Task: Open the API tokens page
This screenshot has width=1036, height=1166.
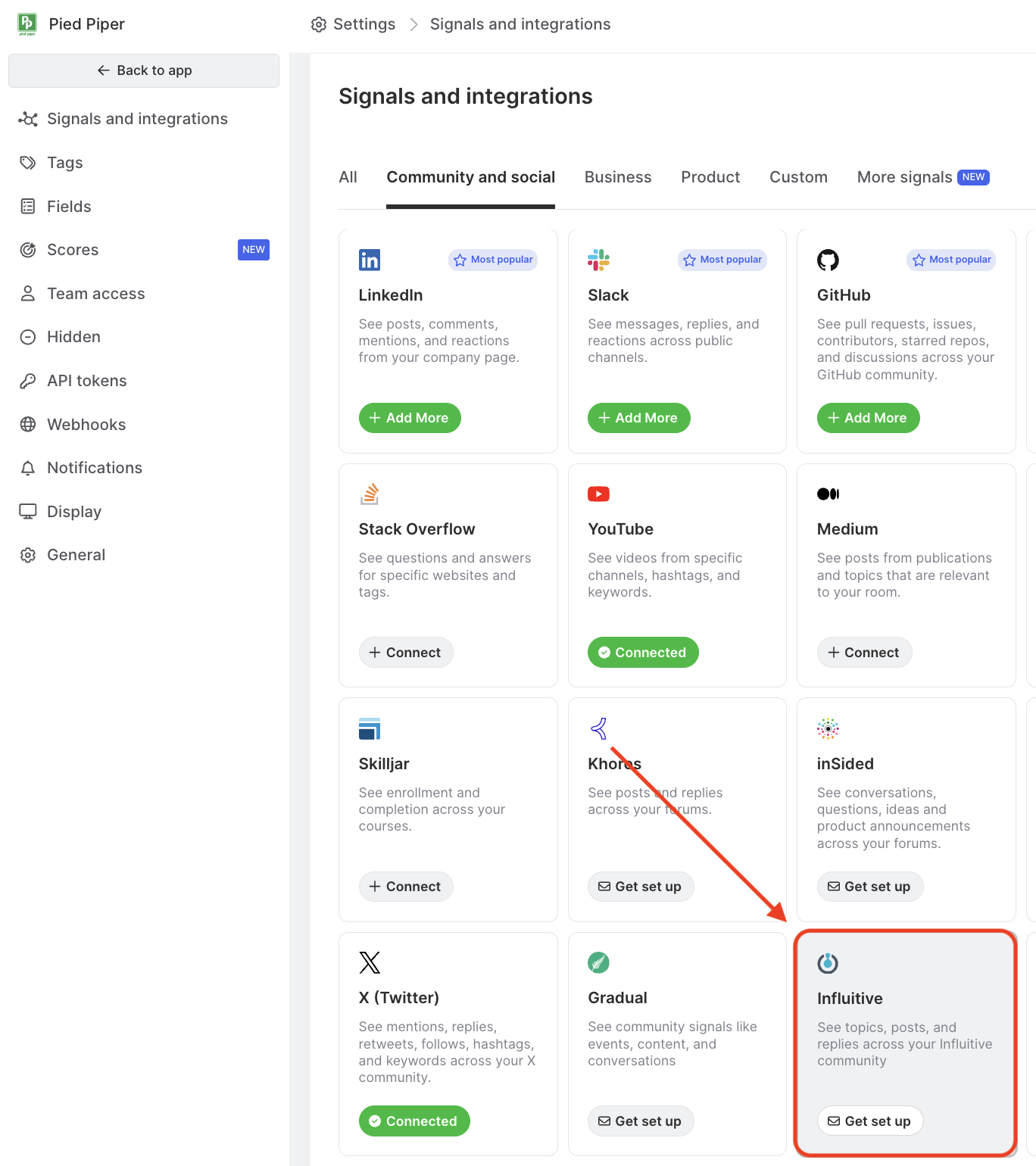Action: click(x=87, y=381)
